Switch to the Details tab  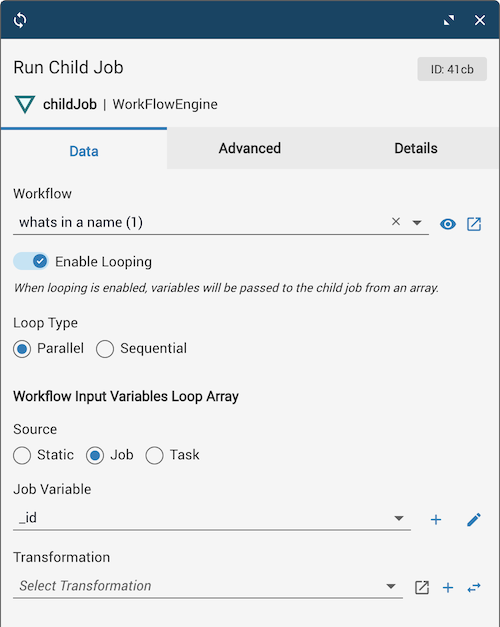(x=416, y=148)
